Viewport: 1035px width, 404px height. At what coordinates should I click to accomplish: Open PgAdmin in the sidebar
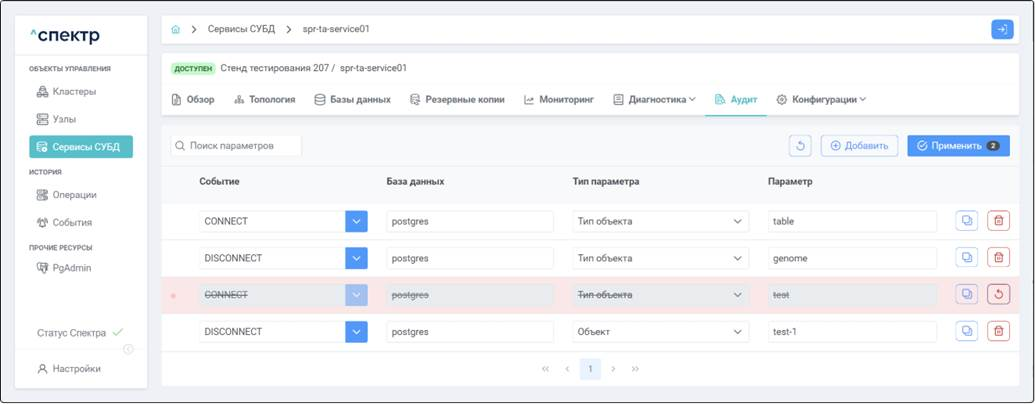point(64,268)
